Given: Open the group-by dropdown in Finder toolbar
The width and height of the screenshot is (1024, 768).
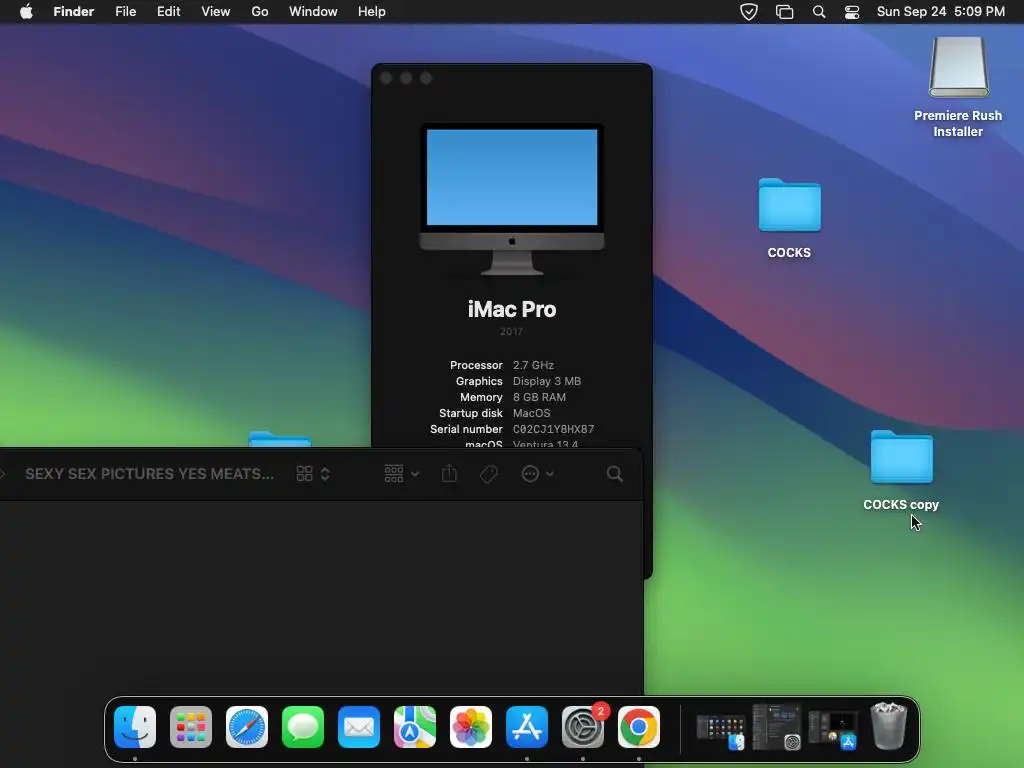Looking at the screenshot, I should coord(401,473).
